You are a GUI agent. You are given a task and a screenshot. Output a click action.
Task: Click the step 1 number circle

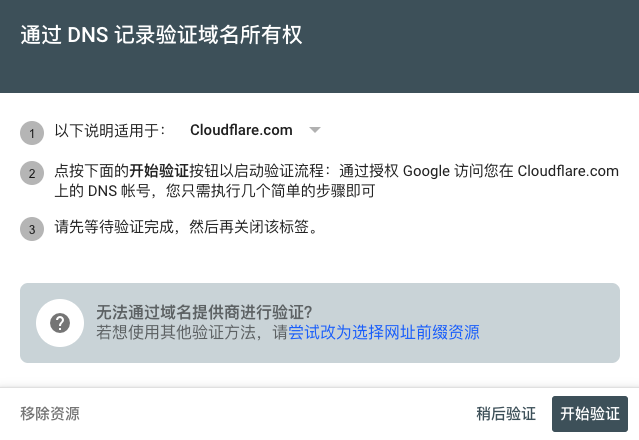tap(32, 133)
